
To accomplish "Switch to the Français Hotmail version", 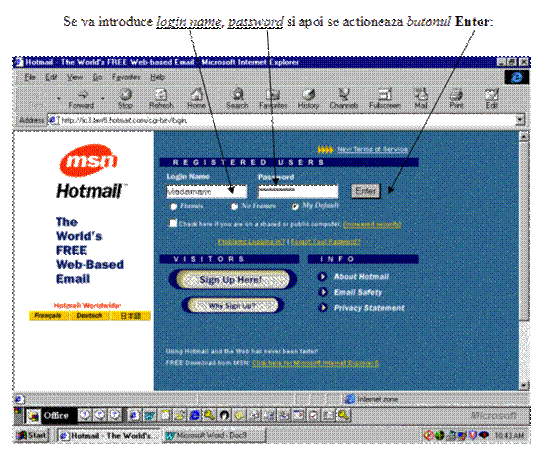I will click(x=48, y=316).
